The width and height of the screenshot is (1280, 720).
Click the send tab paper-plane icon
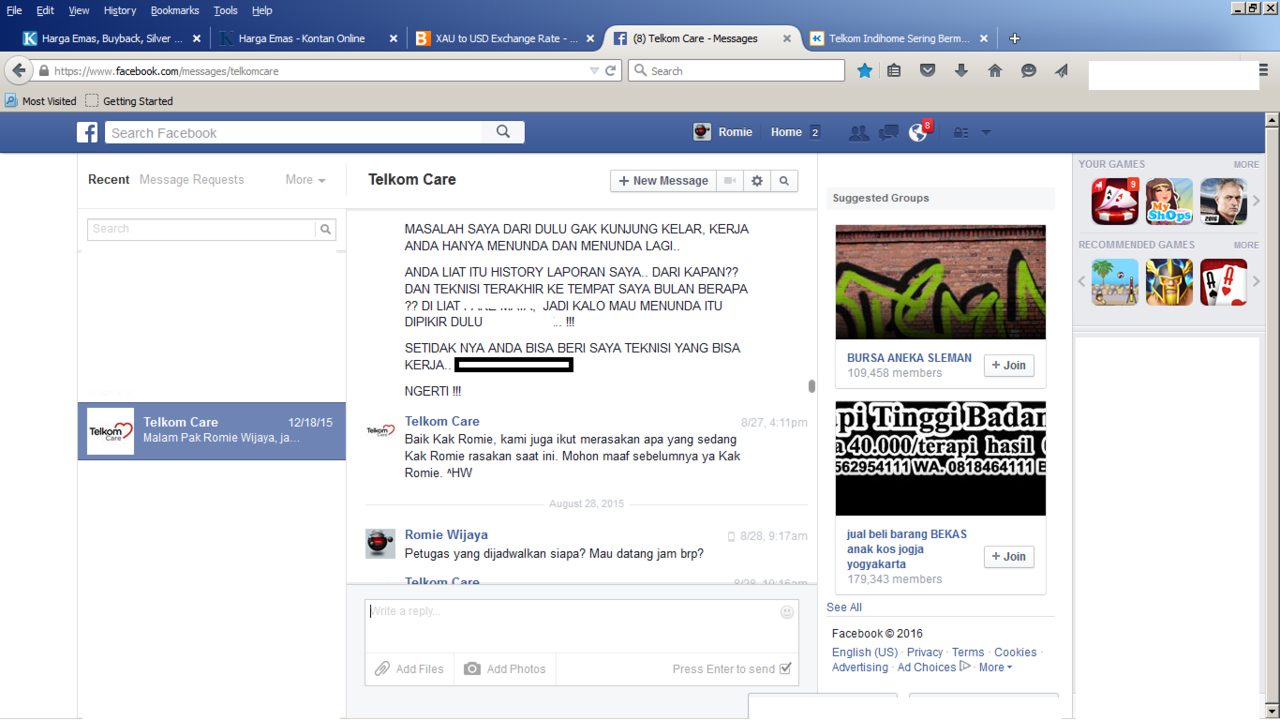tap(1061, 71)
